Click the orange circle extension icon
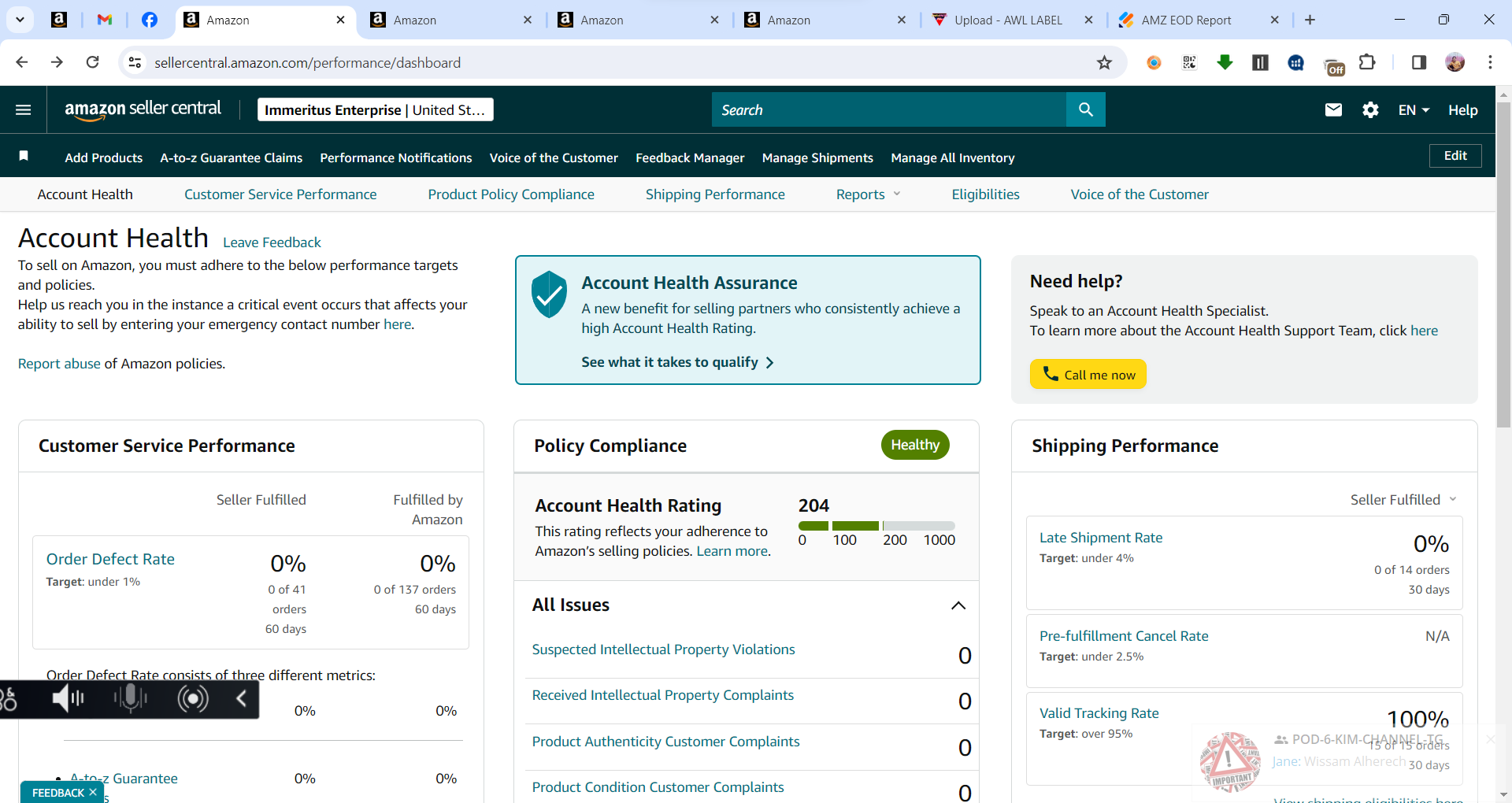Image resolution: width=1512 pixels, height=803 pixels. click(x=1154, y=62)
